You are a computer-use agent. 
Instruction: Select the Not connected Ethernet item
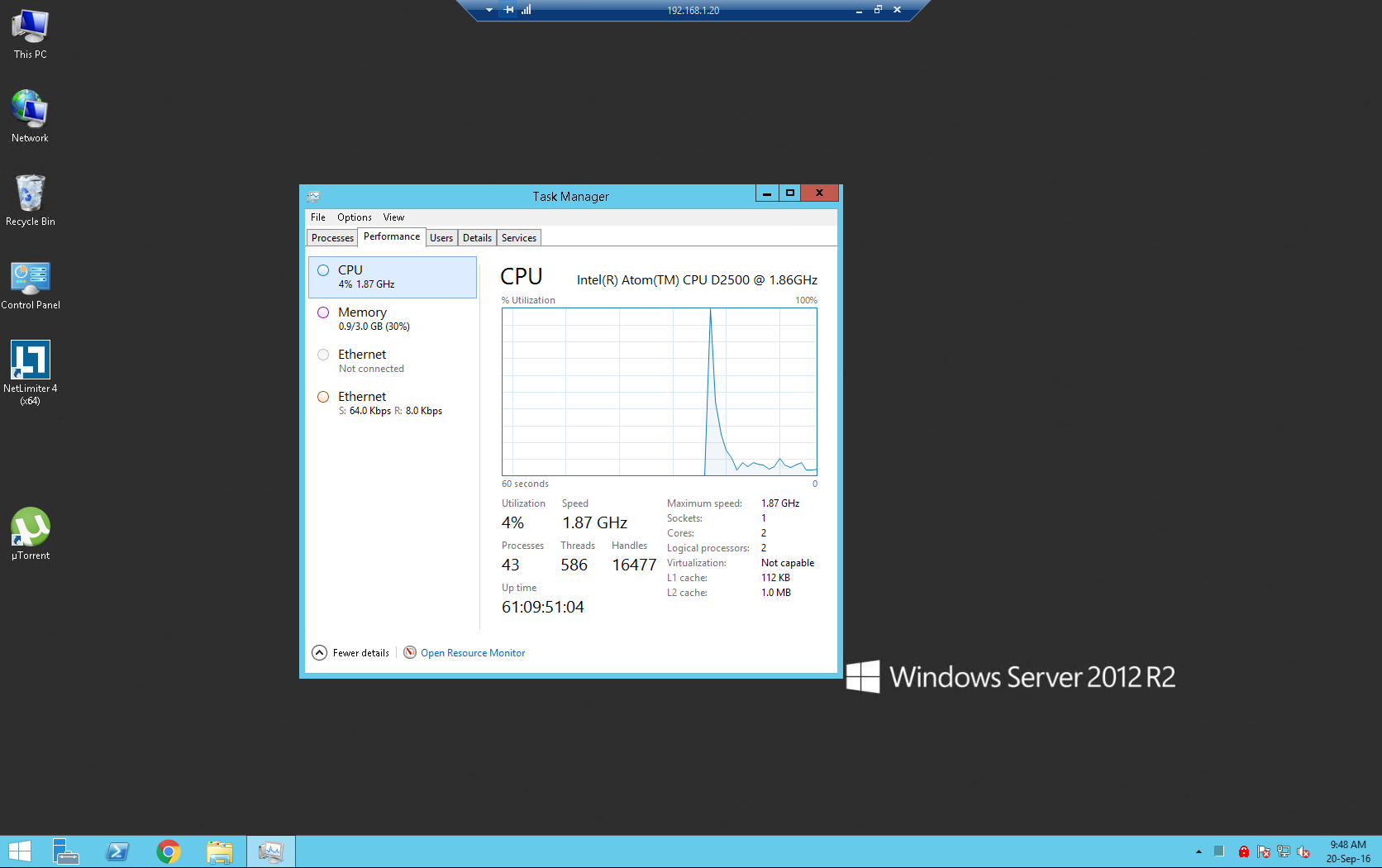[x=393, y=361]
